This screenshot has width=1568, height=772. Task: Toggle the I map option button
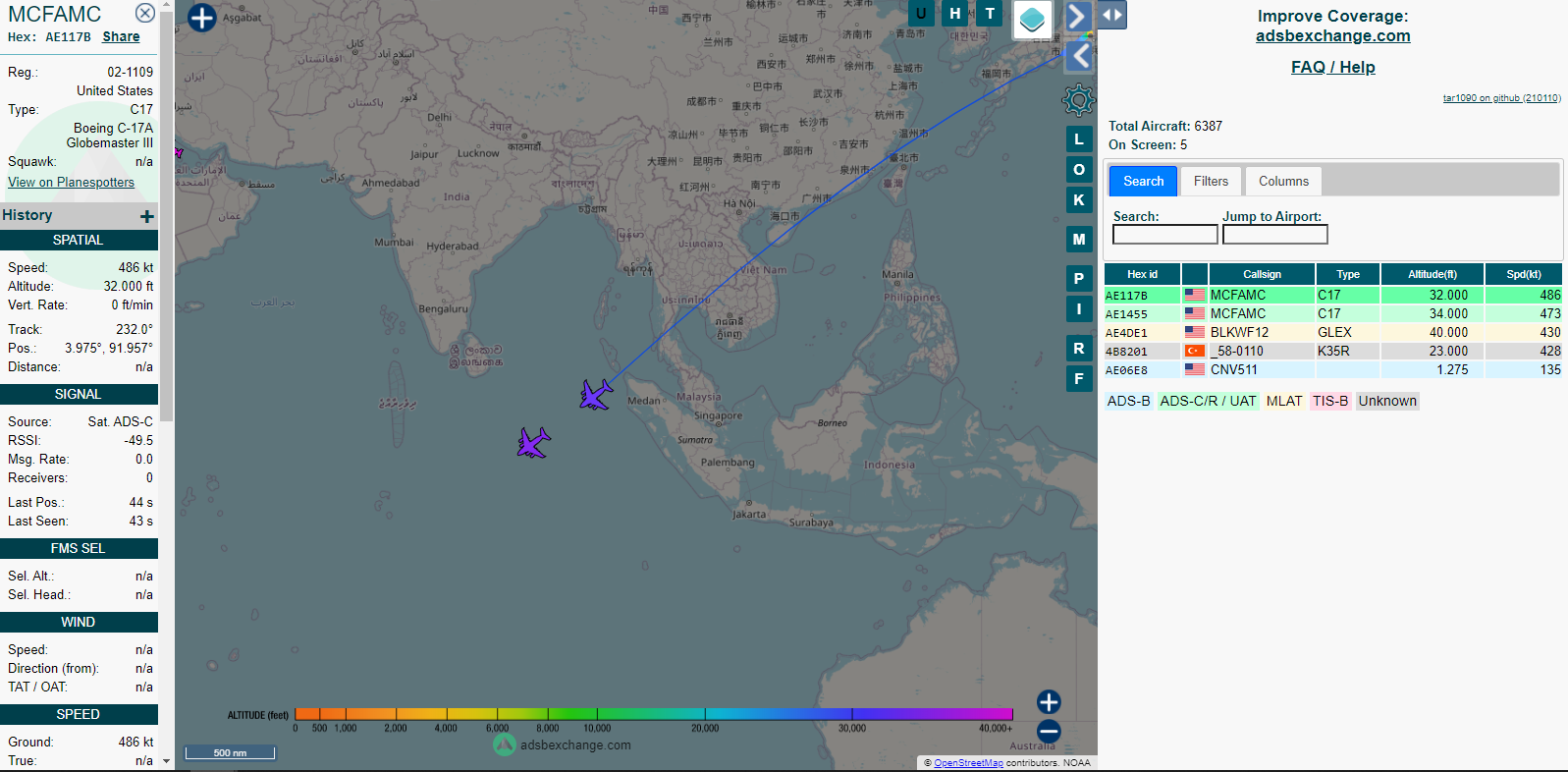coord(1079,309)
